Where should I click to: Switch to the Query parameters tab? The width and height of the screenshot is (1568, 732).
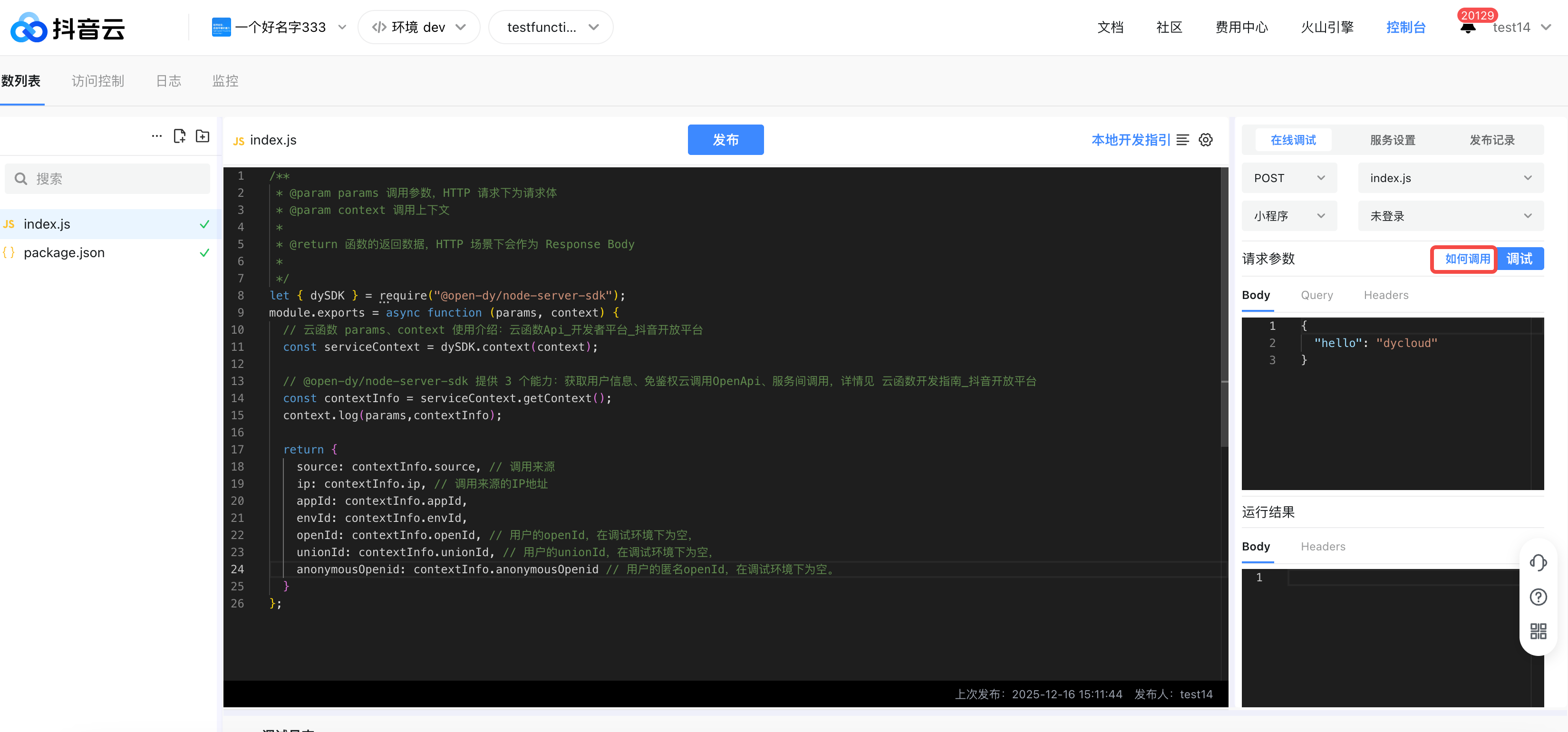pyautogui.click(x=1316, y=295)
